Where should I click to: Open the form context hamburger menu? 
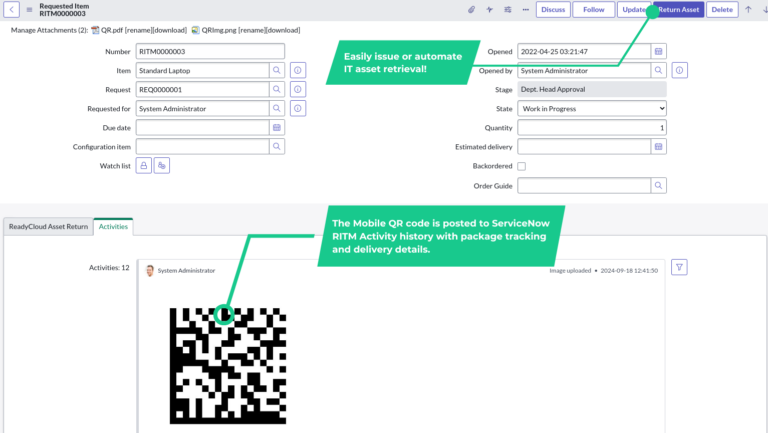coord(29,9)
